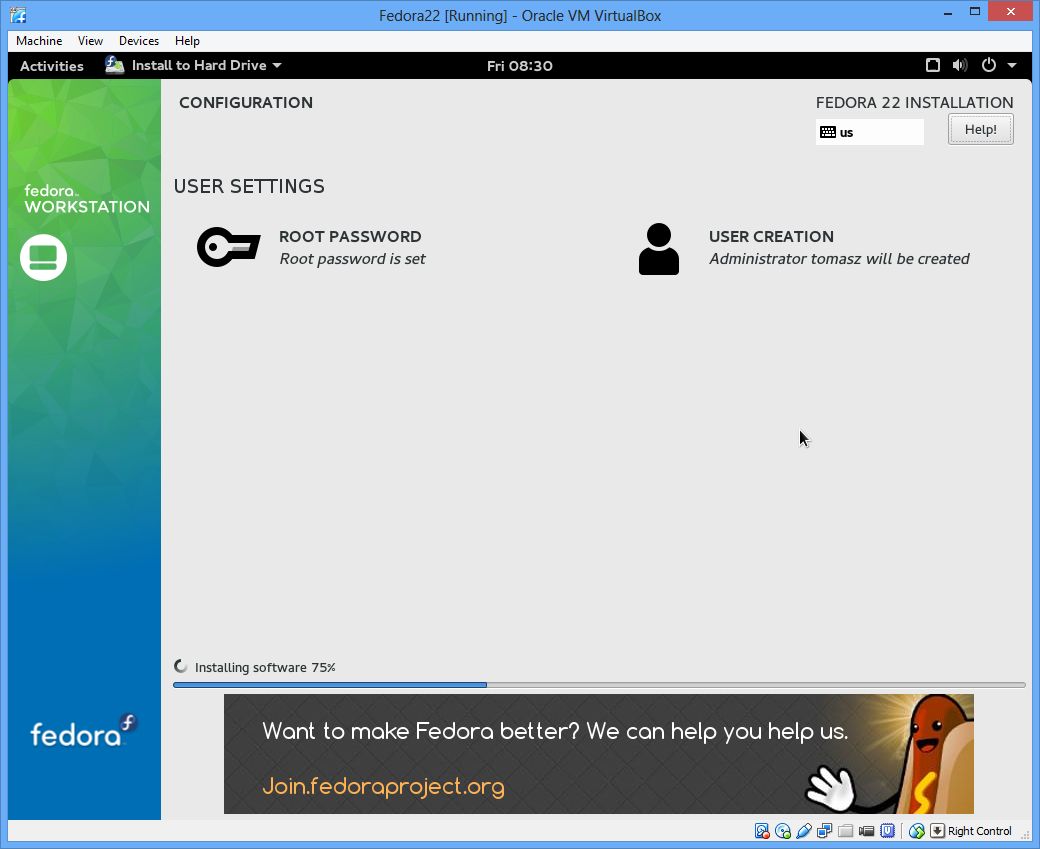
Task: Click the USB devices status icon
Action: (804, 830)
